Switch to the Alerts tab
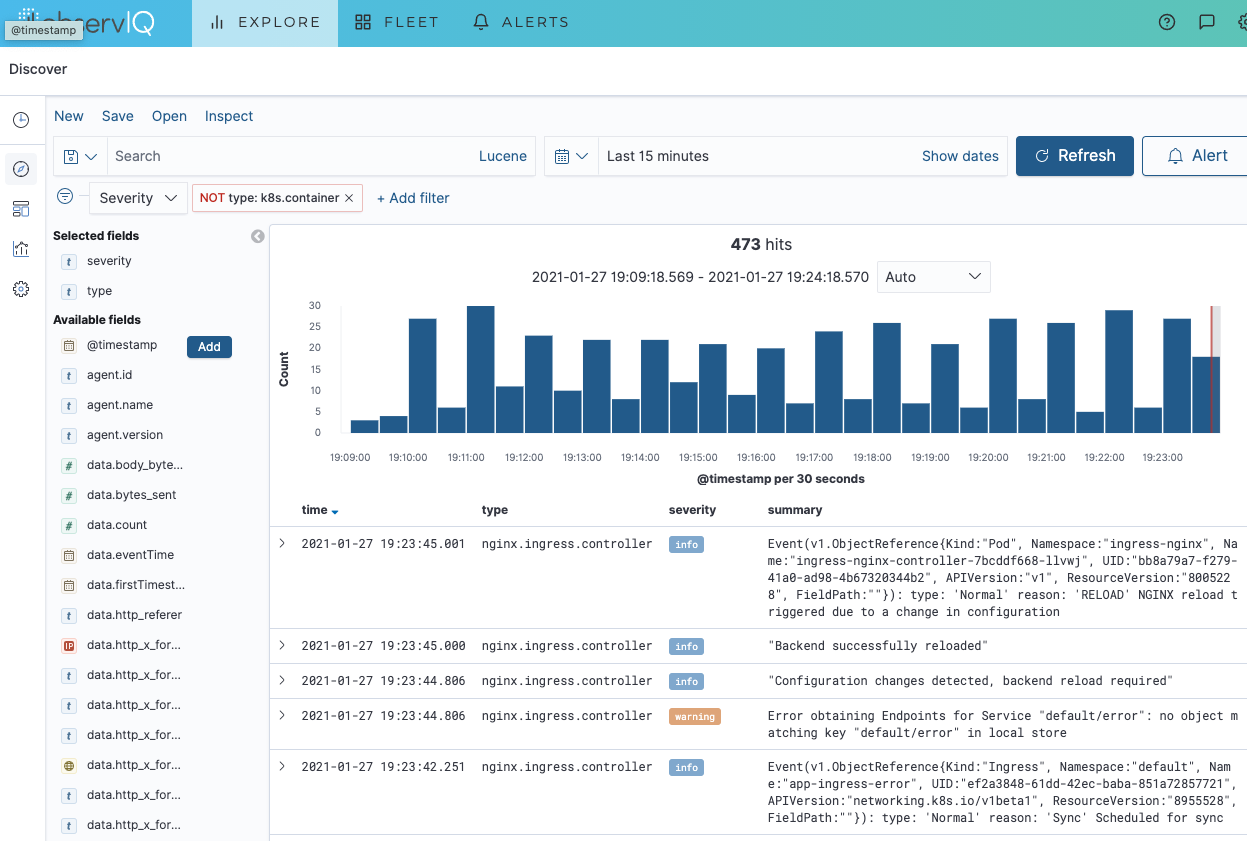 pyautogui.click(x=521, y=22)
